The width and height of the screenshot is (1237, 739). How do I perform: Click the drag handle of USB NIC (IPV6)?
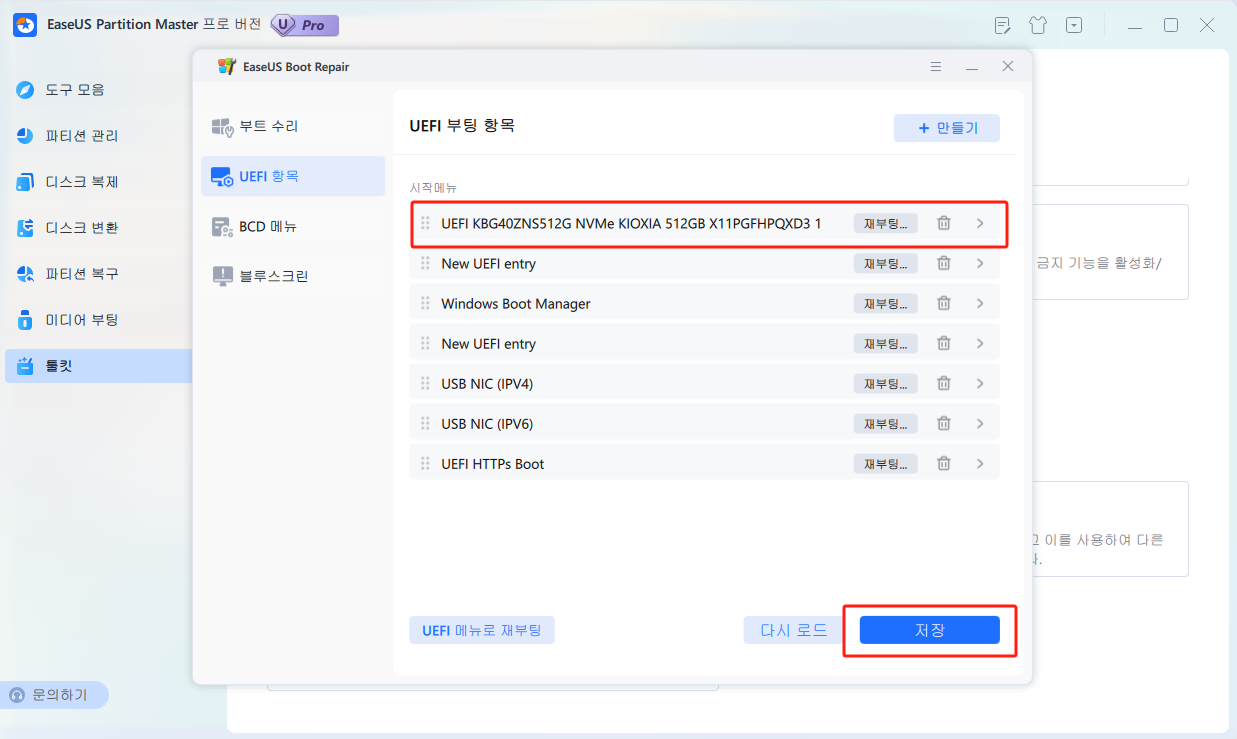click(x=425, y=423)
